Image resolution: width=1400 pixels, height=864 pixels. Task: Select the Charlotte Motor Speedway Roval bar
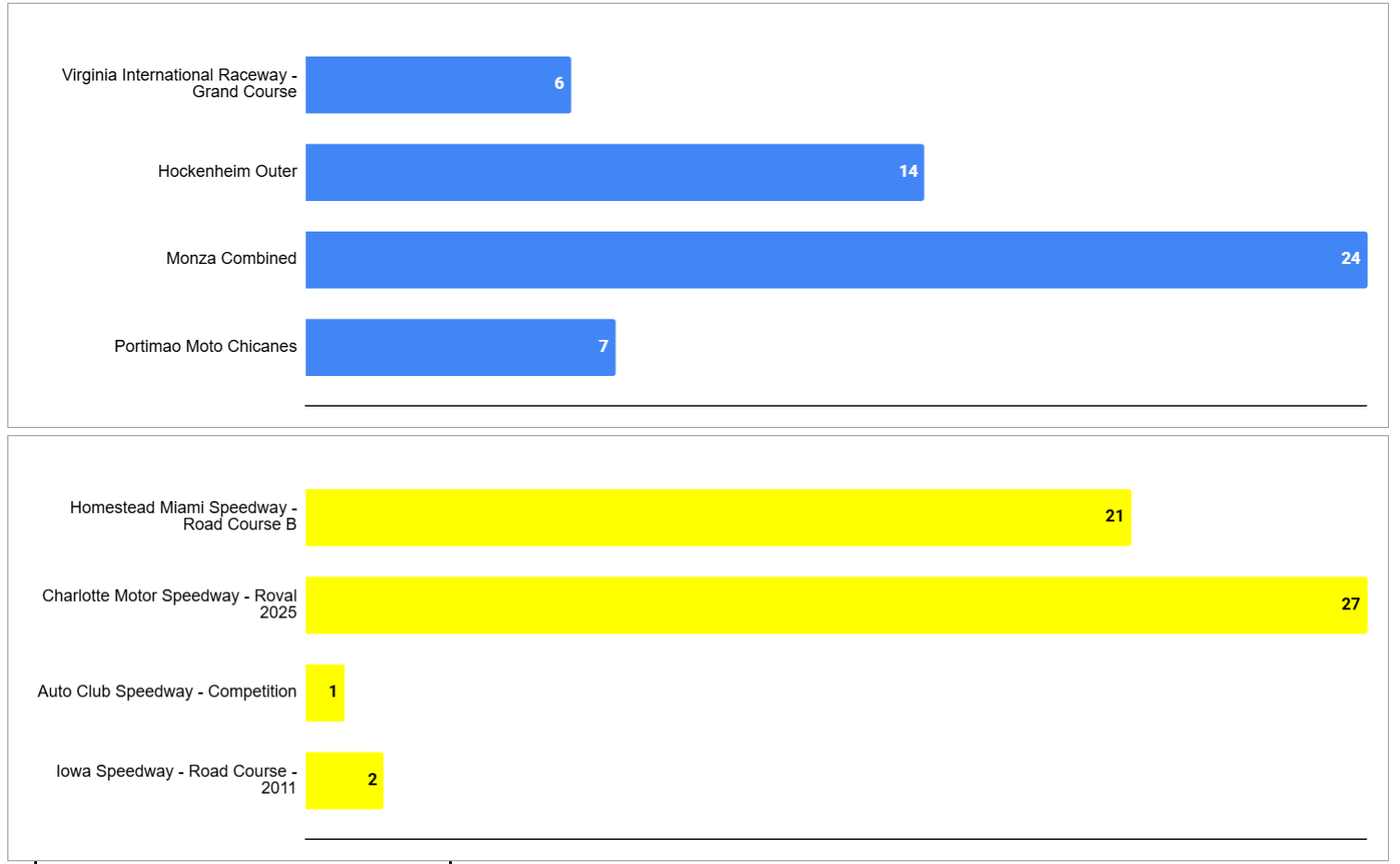pos(835,606)
